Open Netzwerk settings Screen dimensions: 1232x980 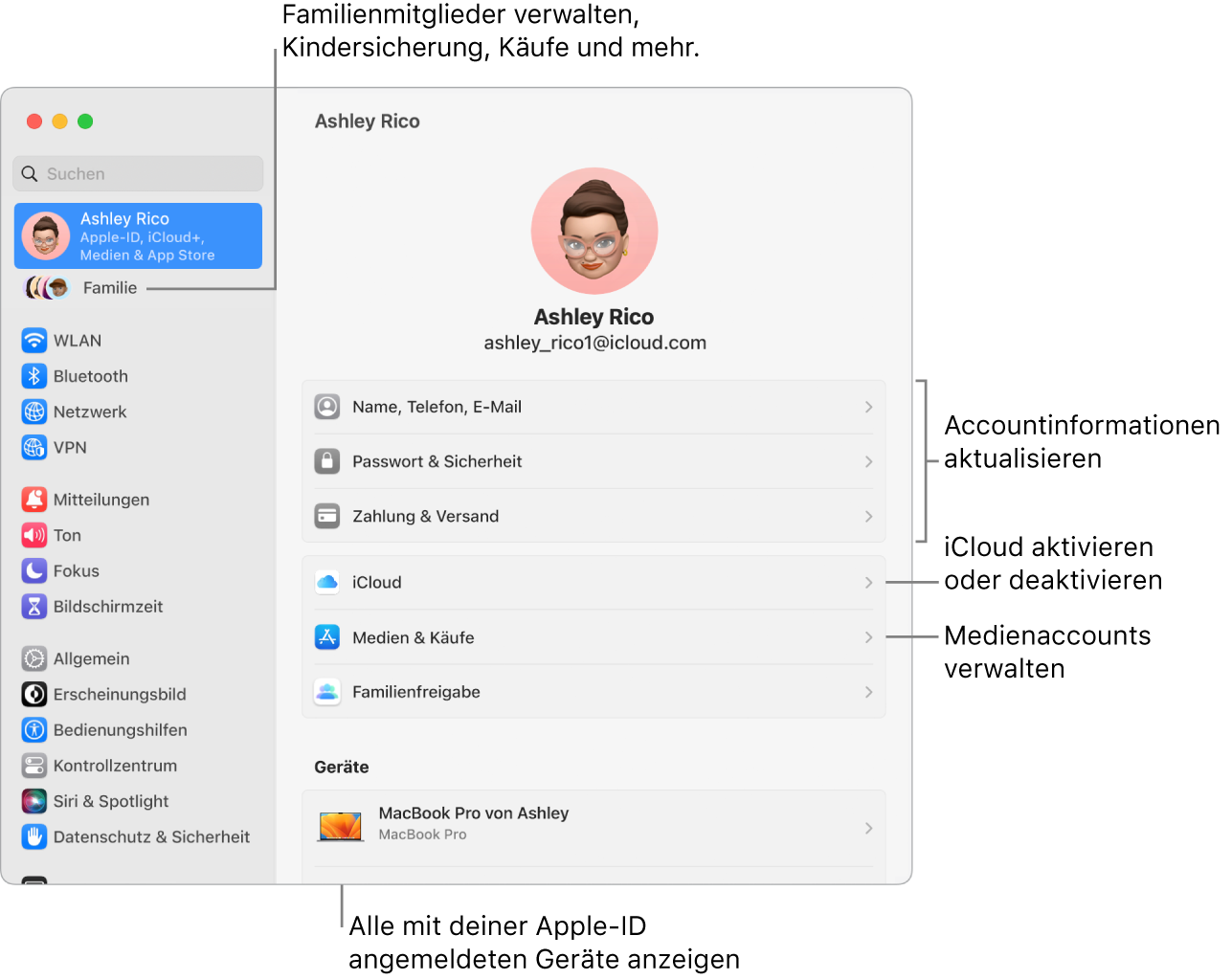pos(34,412)
